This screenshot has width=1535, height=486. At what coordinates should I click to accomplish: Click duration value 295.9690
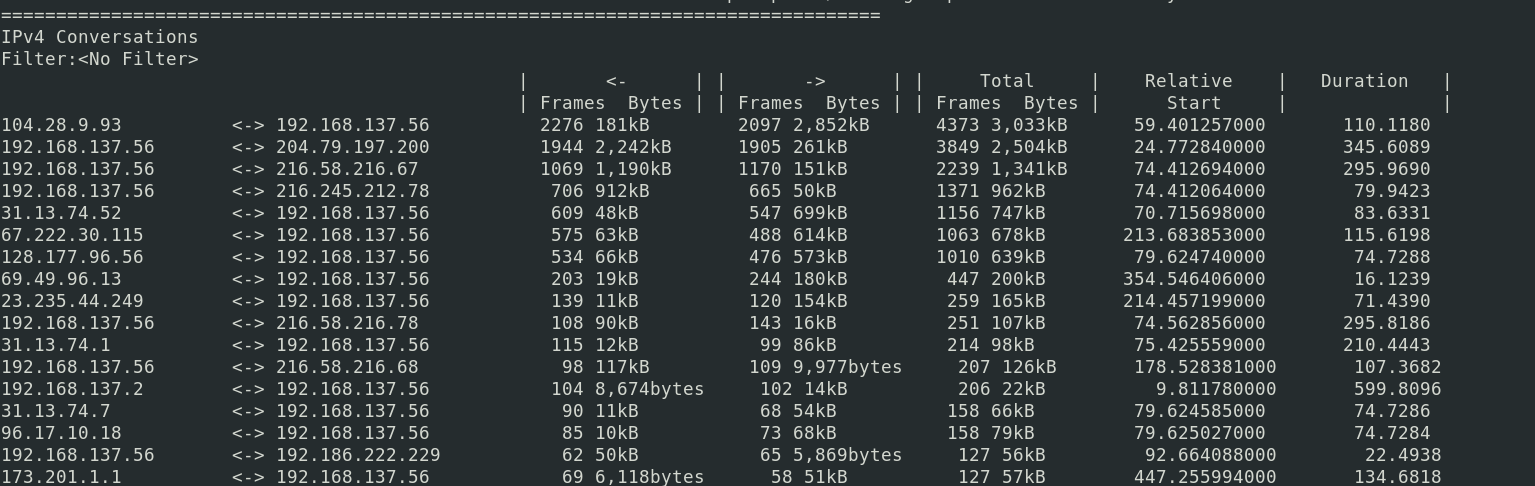click(1386, 169)
